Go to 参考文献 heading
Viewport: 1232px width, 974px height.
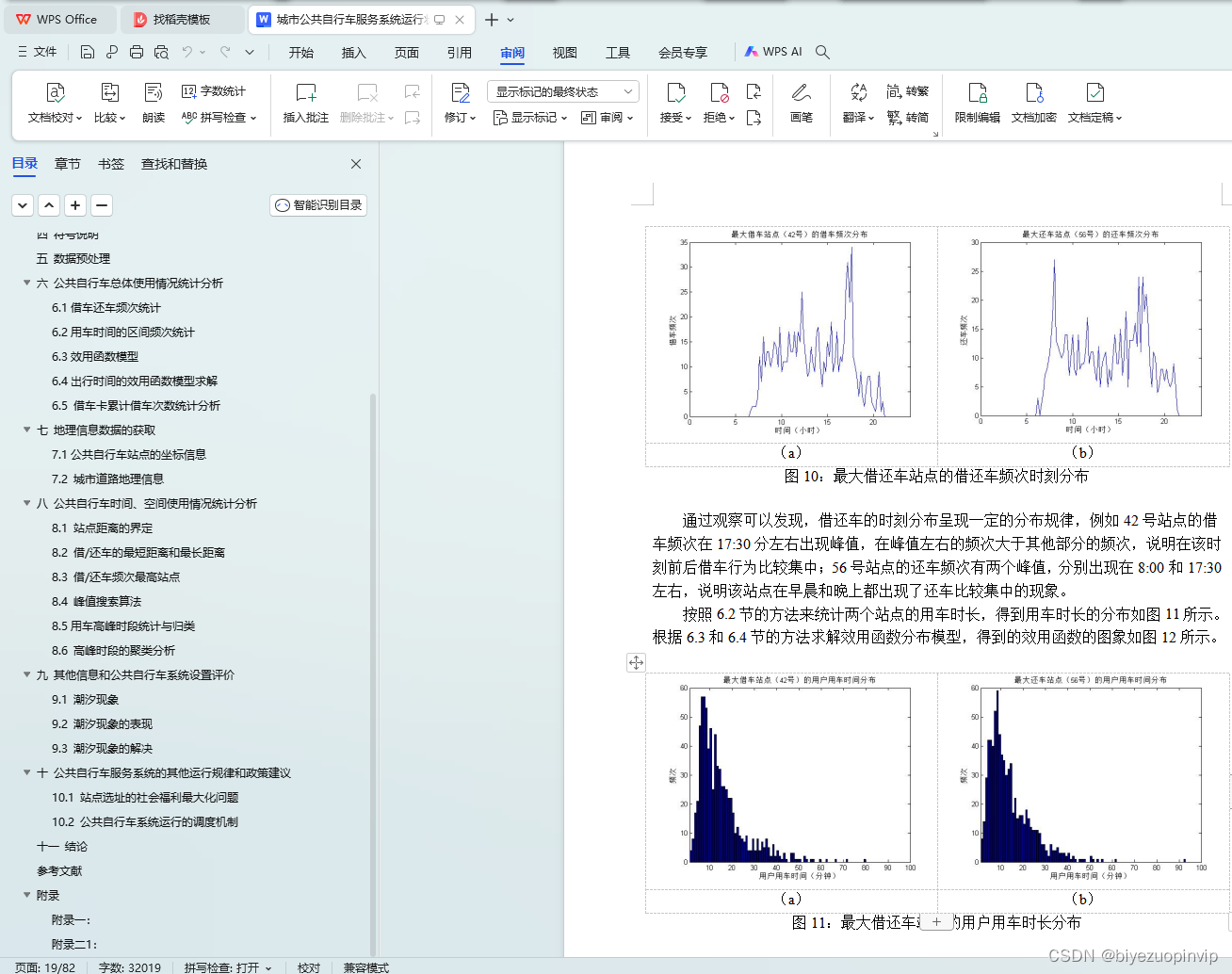[x=59, y=870]
